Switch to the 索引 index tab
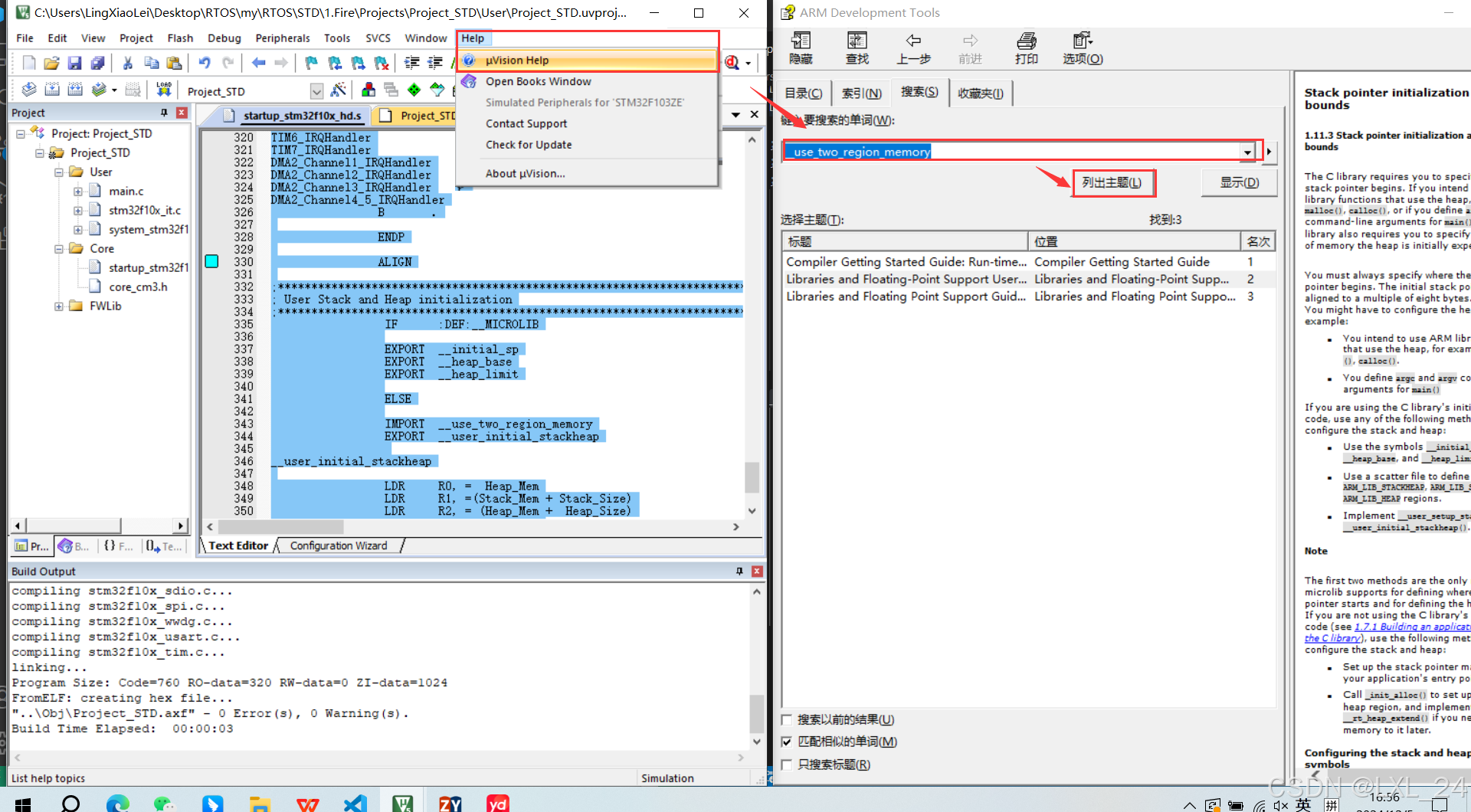Viewport: 1471px width, 812px height. [x=862, y=93]
